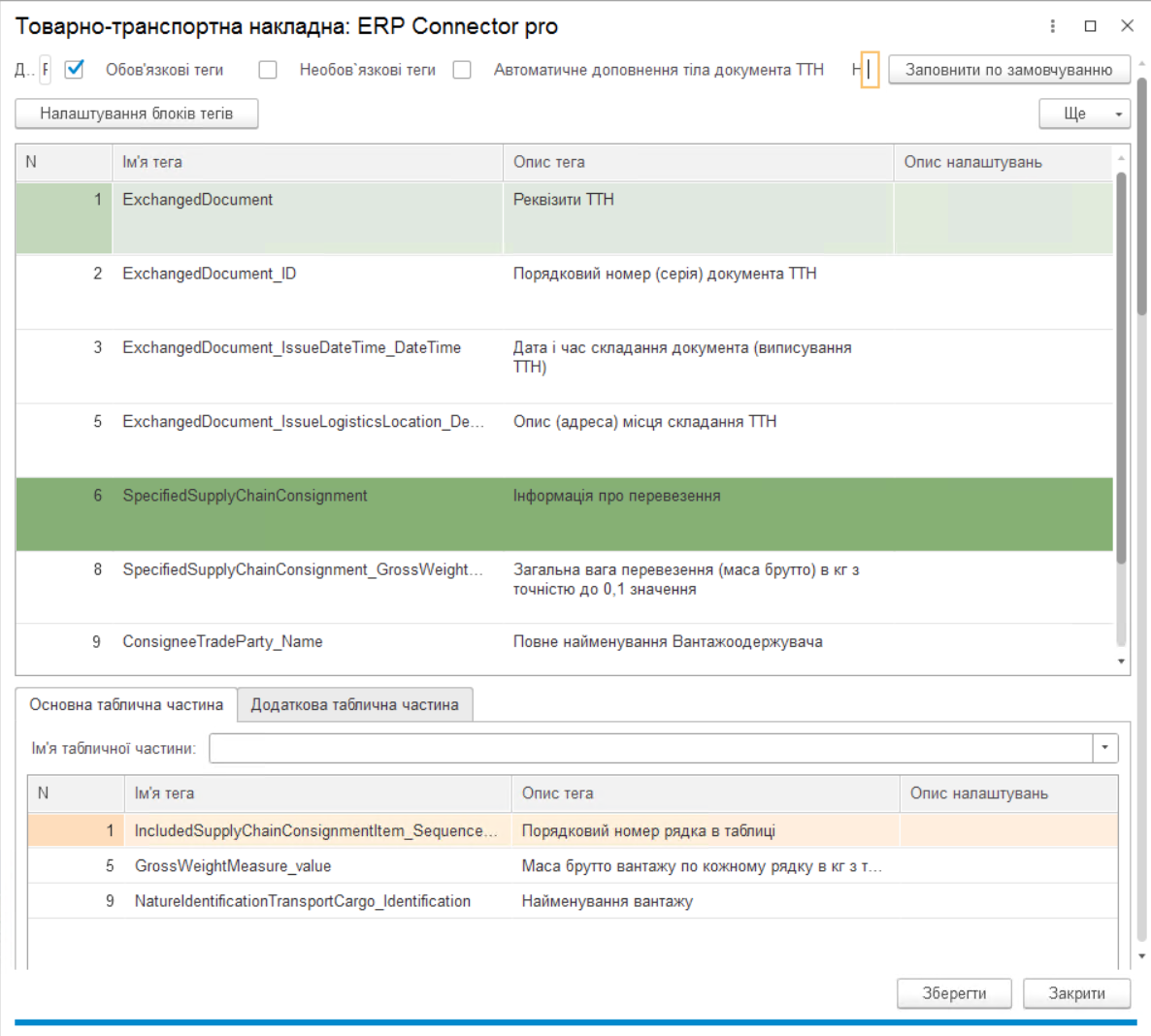
Task: Switch to Додаткова таблична частина tab
Action: coord(354,704)
